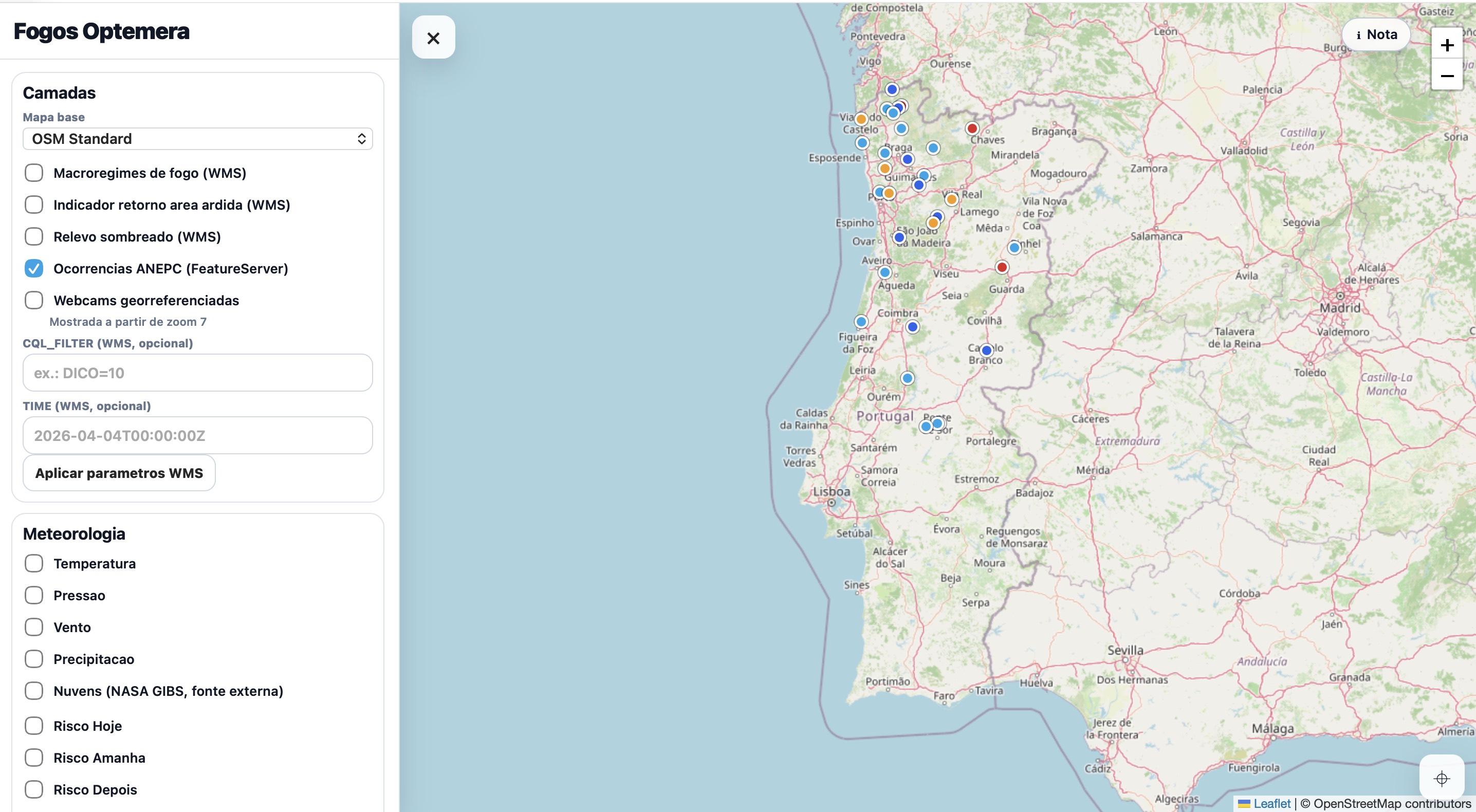
Task: Click the Mostrada a partir de zoom 7 note
Action: (x=128, y=322)
